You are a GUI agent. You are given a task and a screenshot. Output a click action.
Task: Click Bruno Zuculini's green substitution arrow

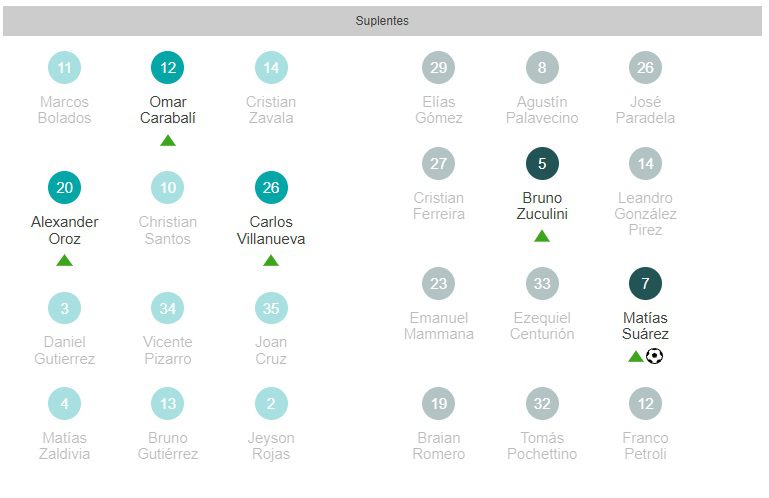pyautogui.click(x=542, y=237)
